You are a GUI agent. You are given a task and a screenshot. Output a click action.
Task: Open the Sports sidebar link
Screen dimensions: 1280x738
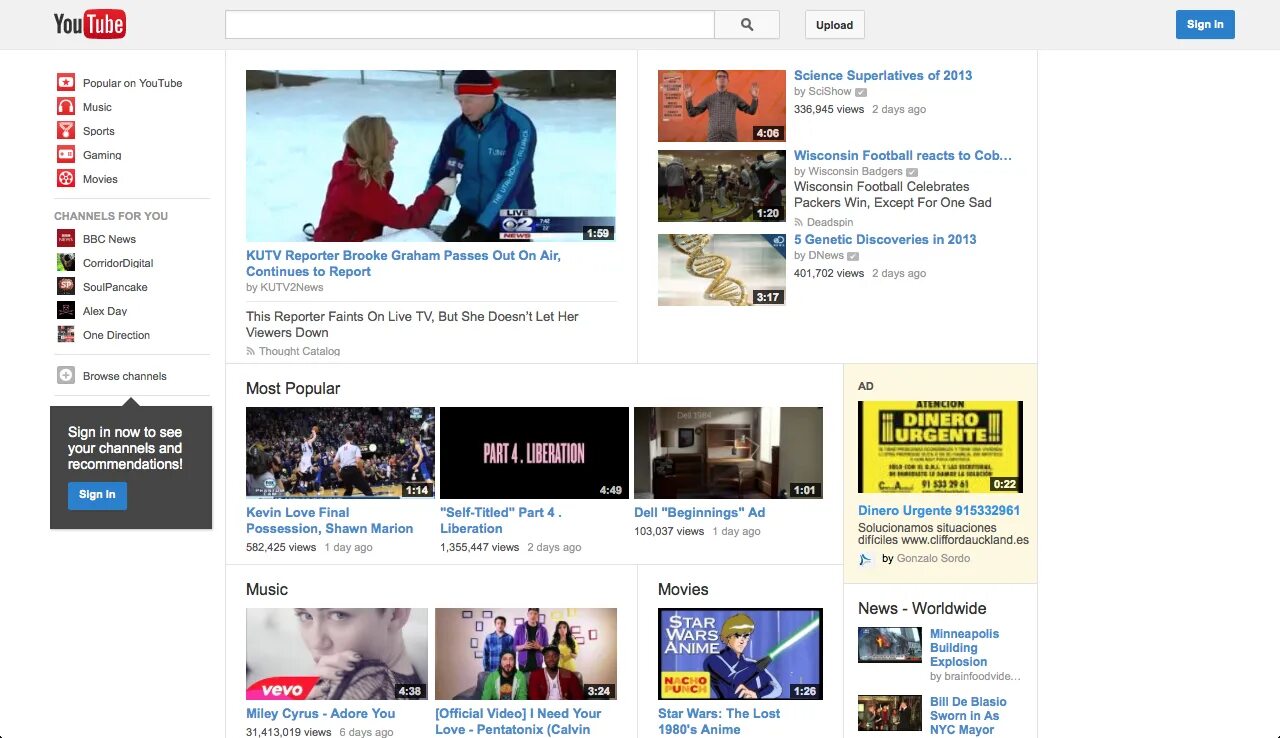(99, 131)
